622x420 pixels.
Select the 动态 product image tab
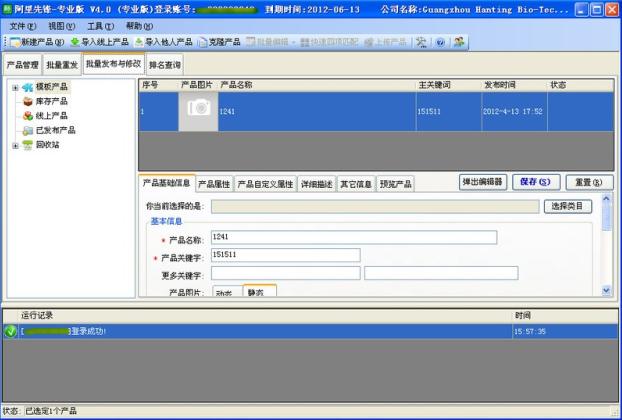click(x=227, y=292)
